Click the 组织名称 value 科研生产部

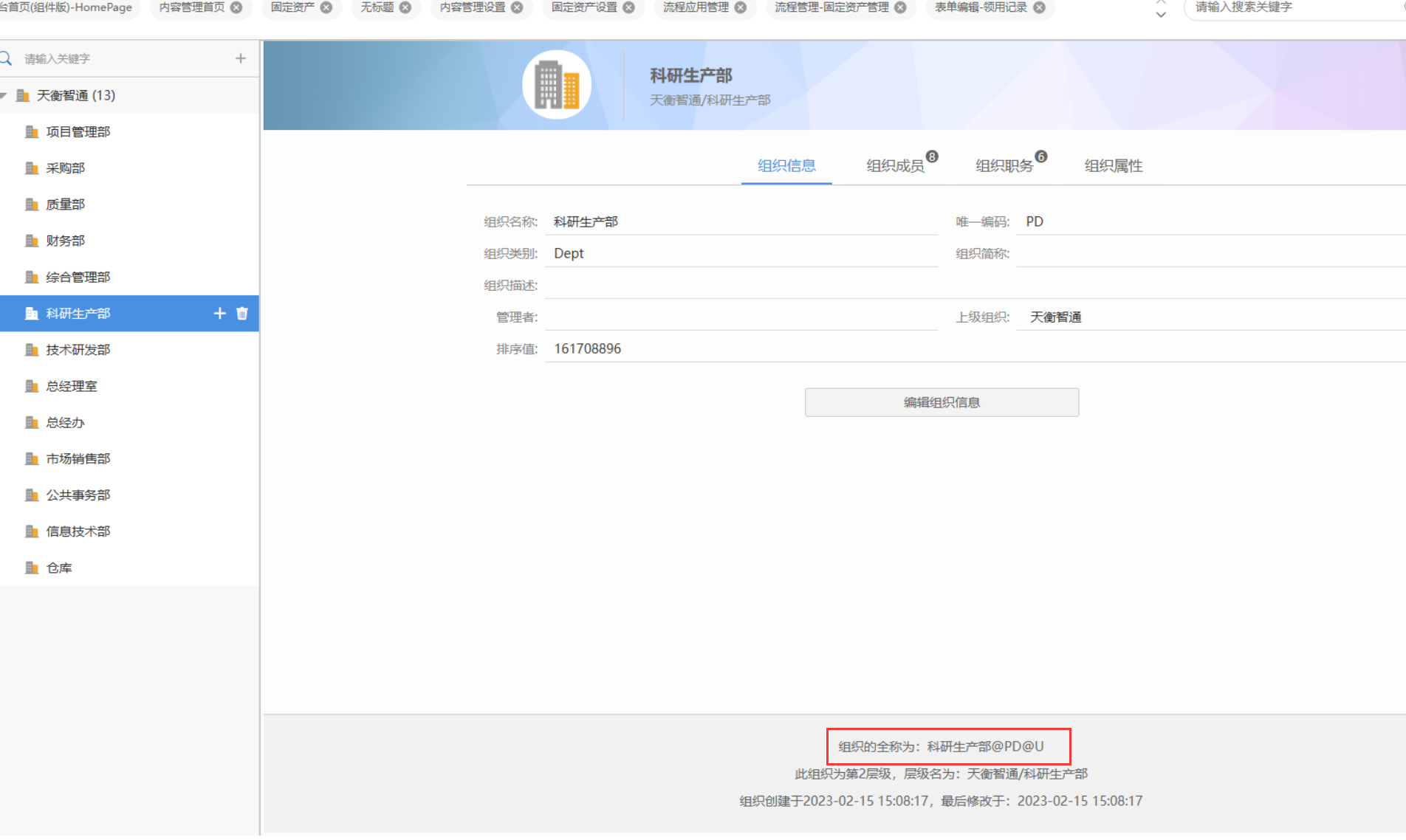(x=586, y=222)
